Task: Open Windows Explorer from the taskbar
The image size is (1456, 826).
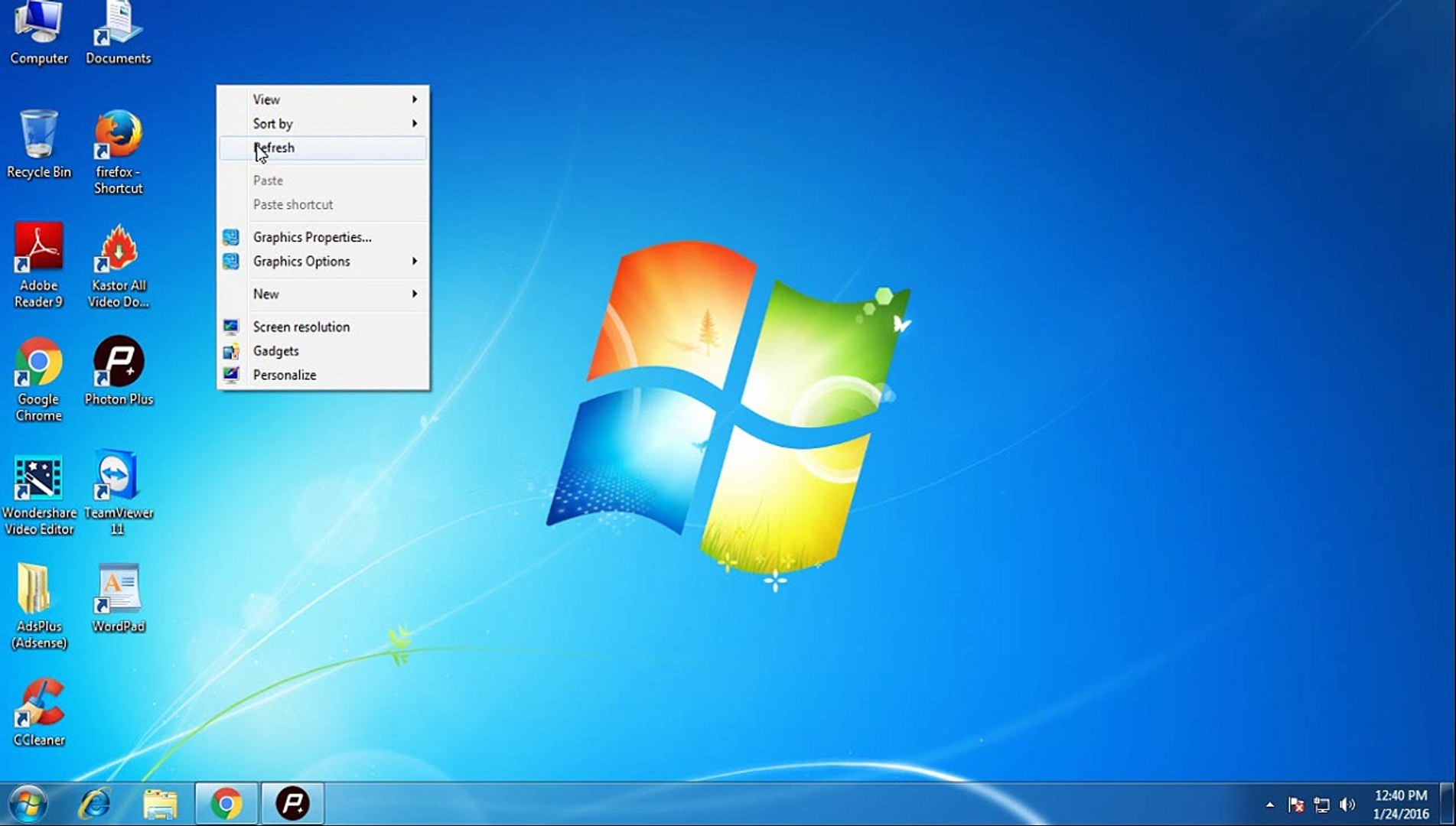Action: pyautogui.click(x=160, y=804)
